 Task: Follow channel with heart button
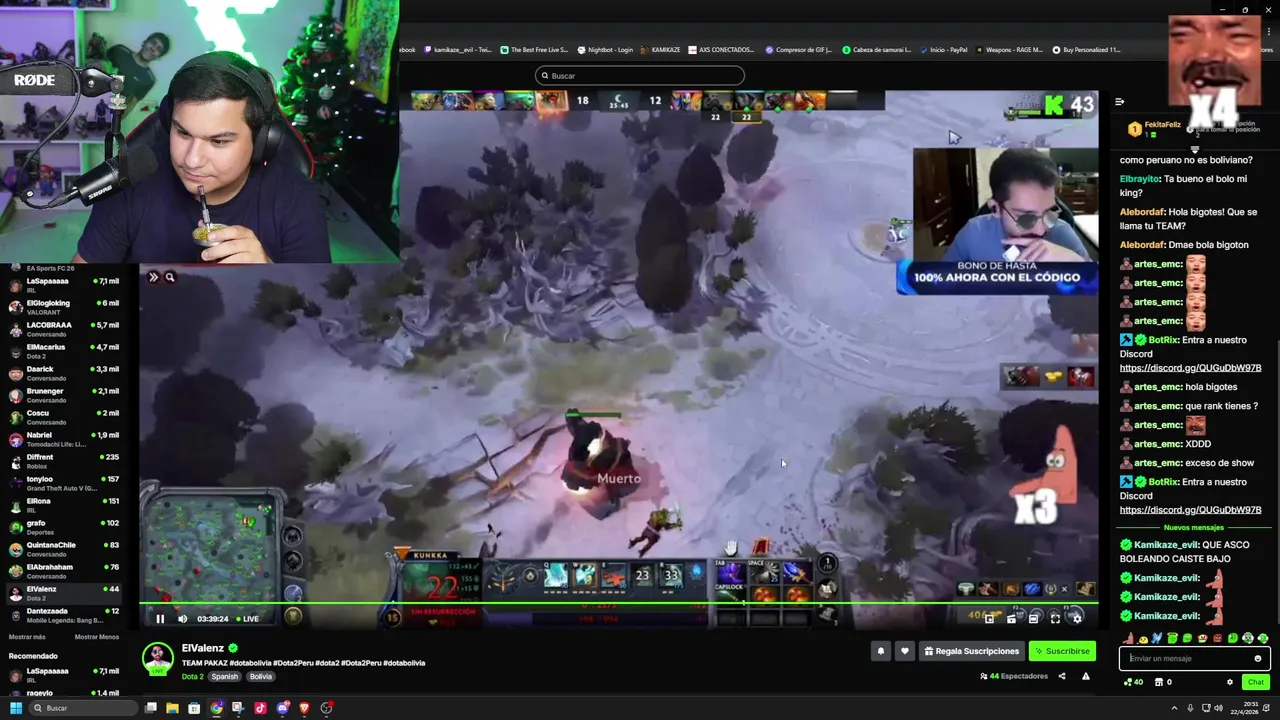tap(905, 651)
